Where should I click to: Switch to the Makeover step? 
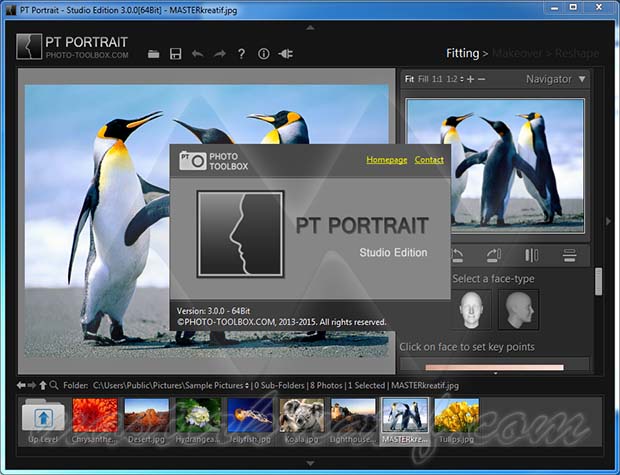517,53
